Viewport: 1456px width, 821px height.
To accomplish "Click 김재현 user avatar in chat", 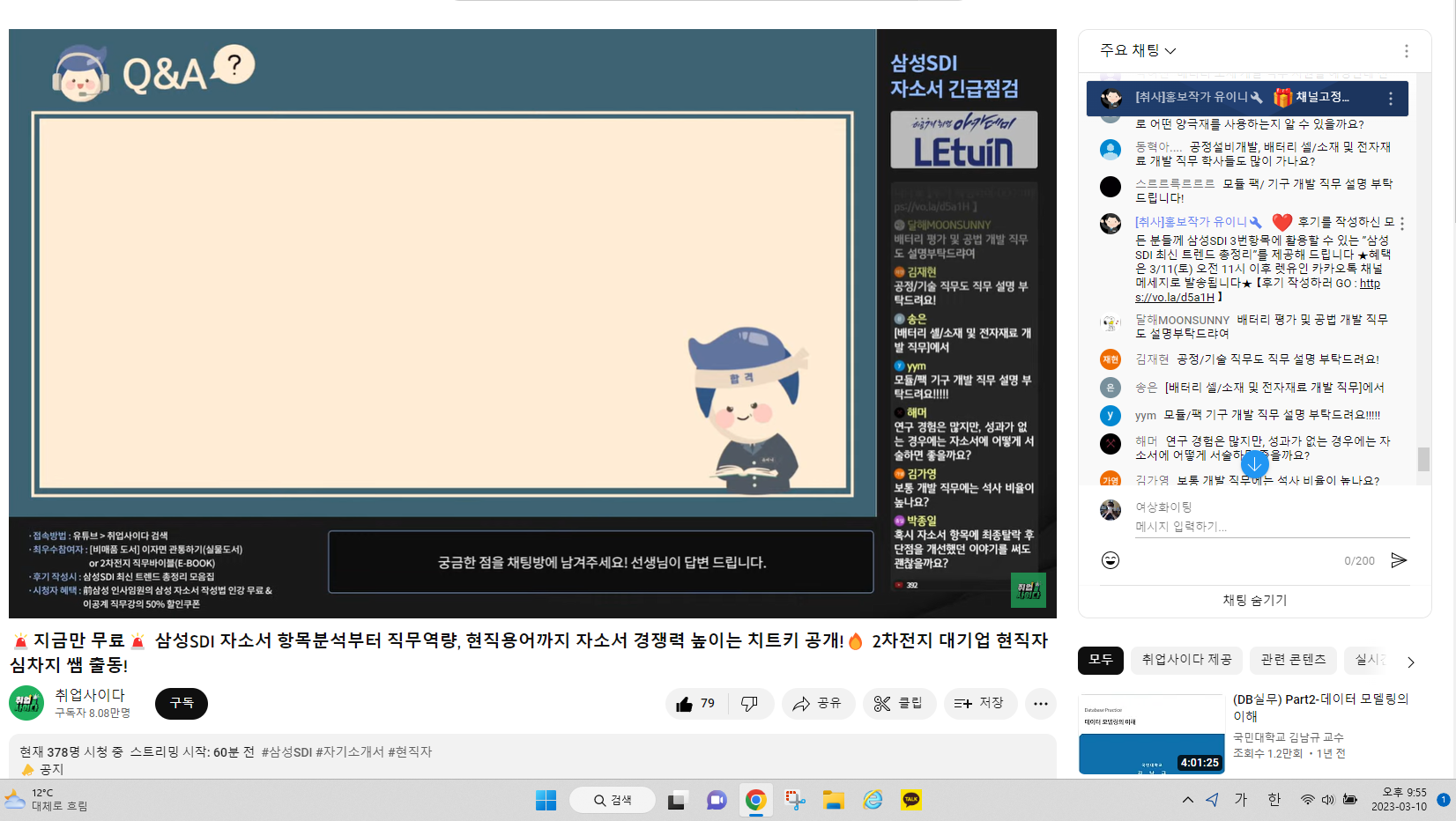I will (x=1111, y=359).
